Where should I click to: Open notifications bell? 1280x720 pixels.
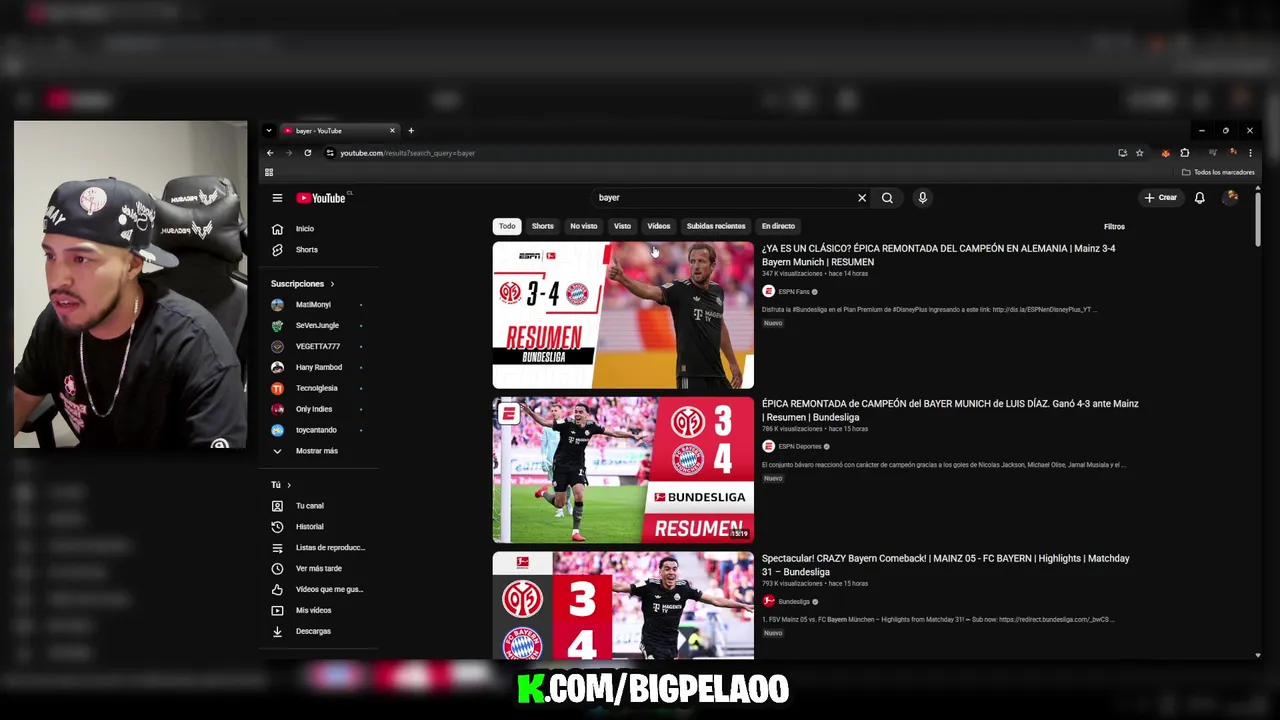1199,198
